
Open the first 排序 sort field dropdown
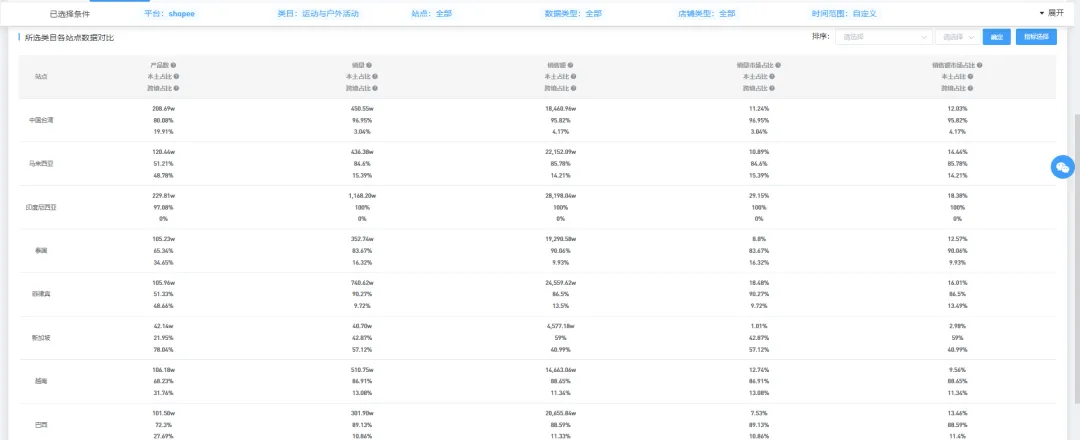pos(884,36)
